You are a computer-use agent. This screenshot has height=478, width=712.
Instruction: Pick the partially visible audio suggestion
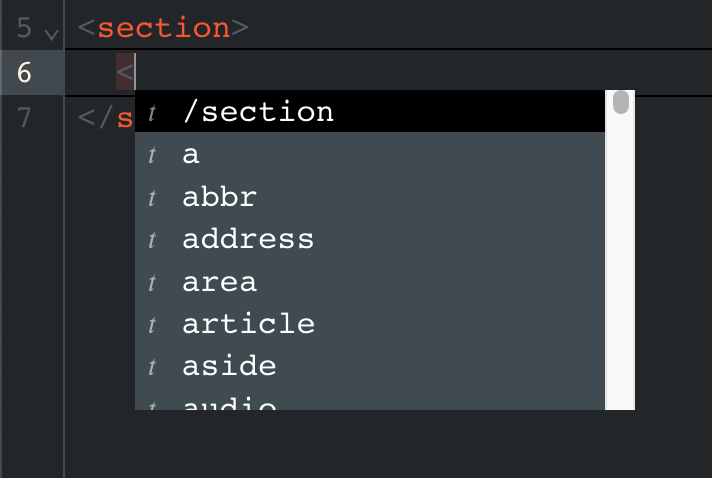point(370,400)
